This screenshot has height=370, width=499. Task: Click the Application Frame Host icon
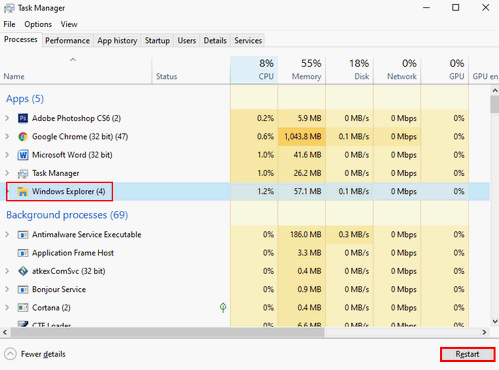23,253
